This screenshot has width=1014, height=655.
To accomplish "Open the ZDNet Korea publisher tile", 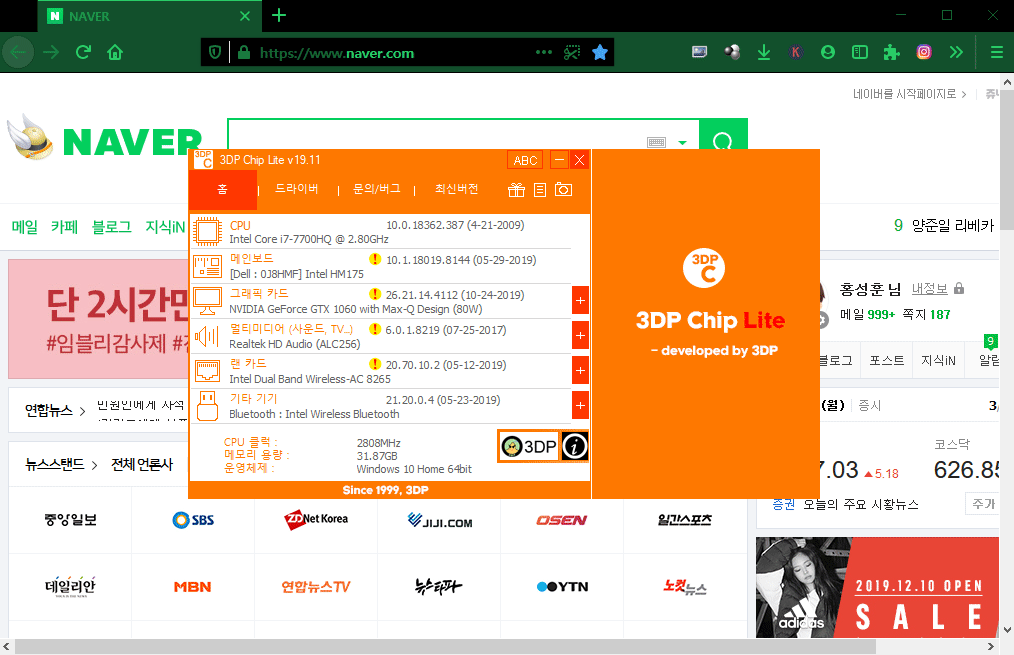I will tap(316, 520).
